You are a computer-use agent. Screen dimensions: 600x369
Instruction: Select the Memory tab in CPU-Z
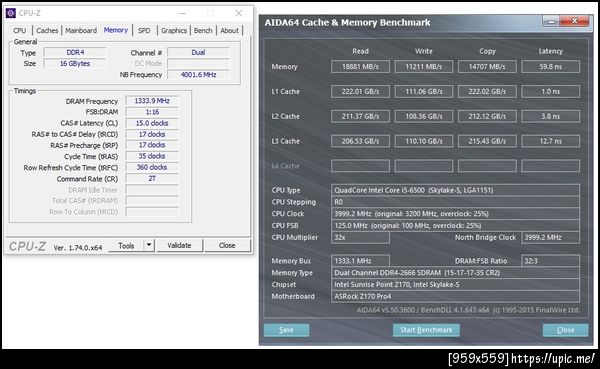116,30
